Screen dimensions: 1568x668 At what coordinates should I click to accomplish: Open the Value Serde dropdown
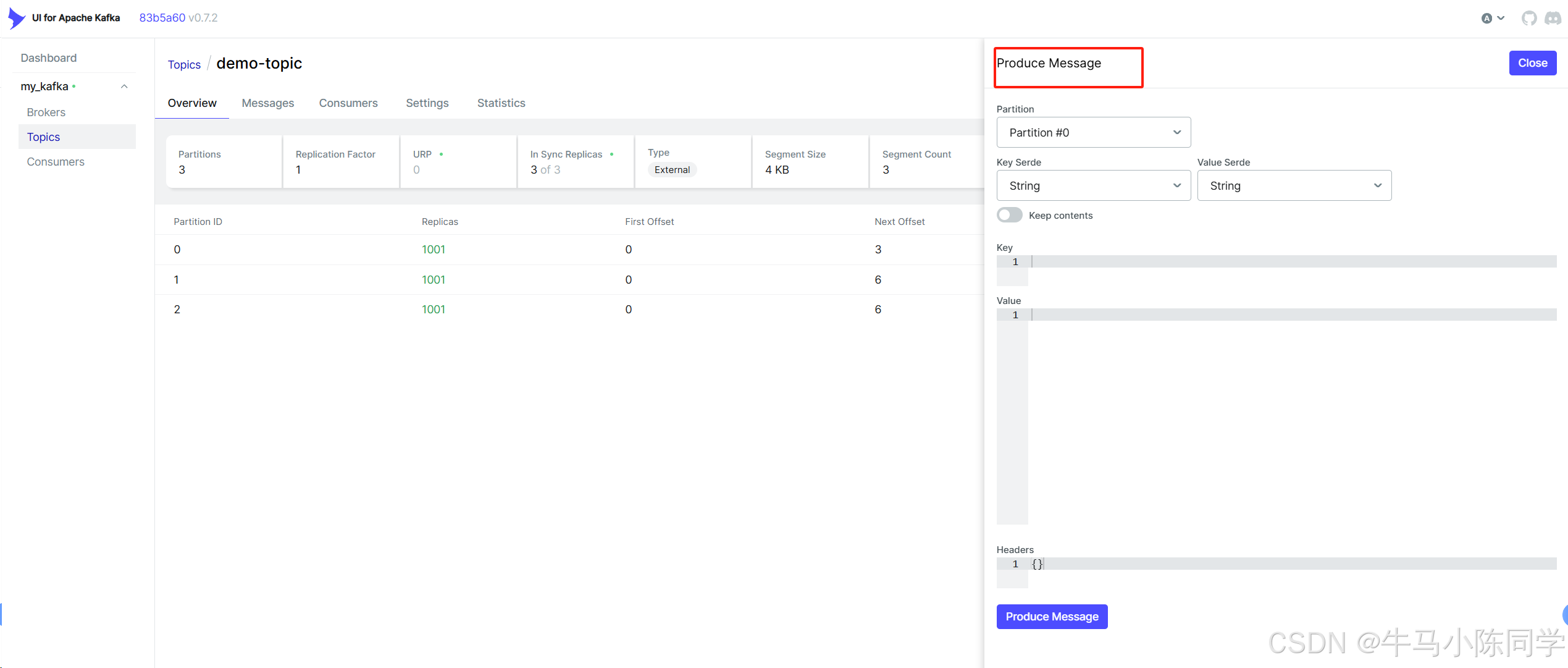click(1294, 185)
